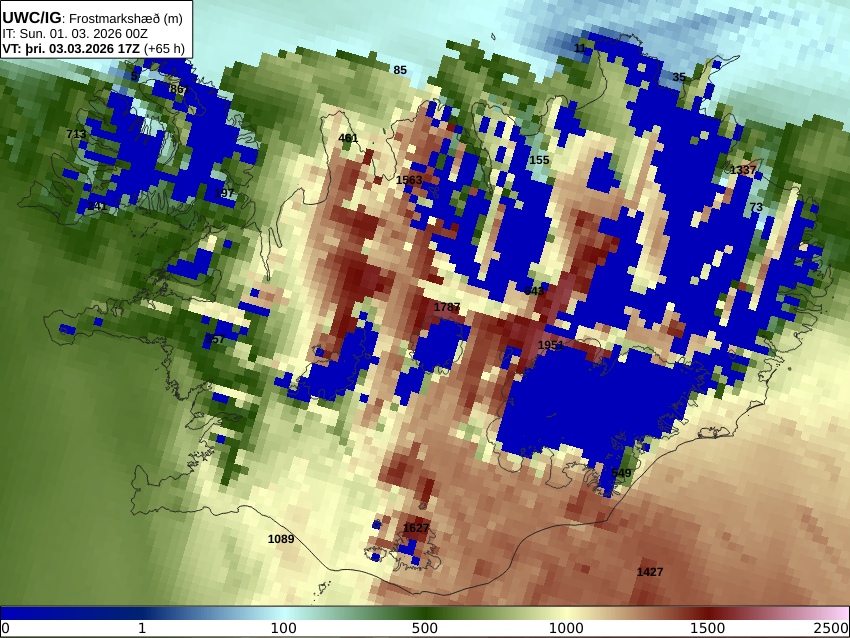Click the 100 label on the color scale
This screenshot has height=638, width=850.
[284, 629]
